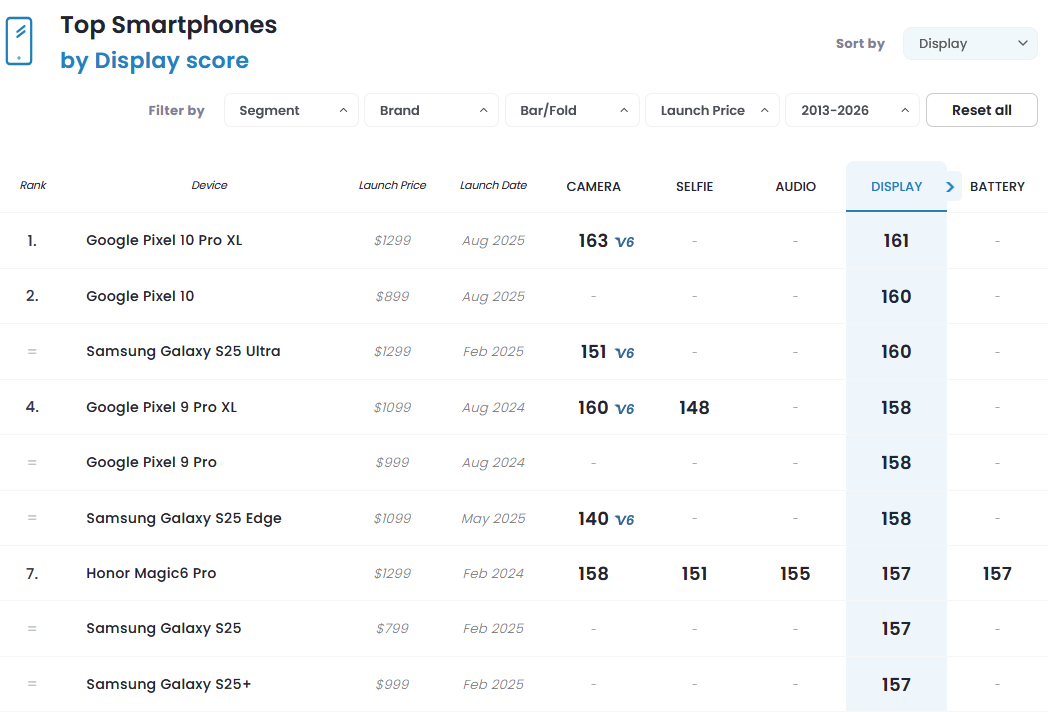
Task: Click the V6 badge beside Galaxy S25 Ultra camera score
Action: [x=624, y=353]
